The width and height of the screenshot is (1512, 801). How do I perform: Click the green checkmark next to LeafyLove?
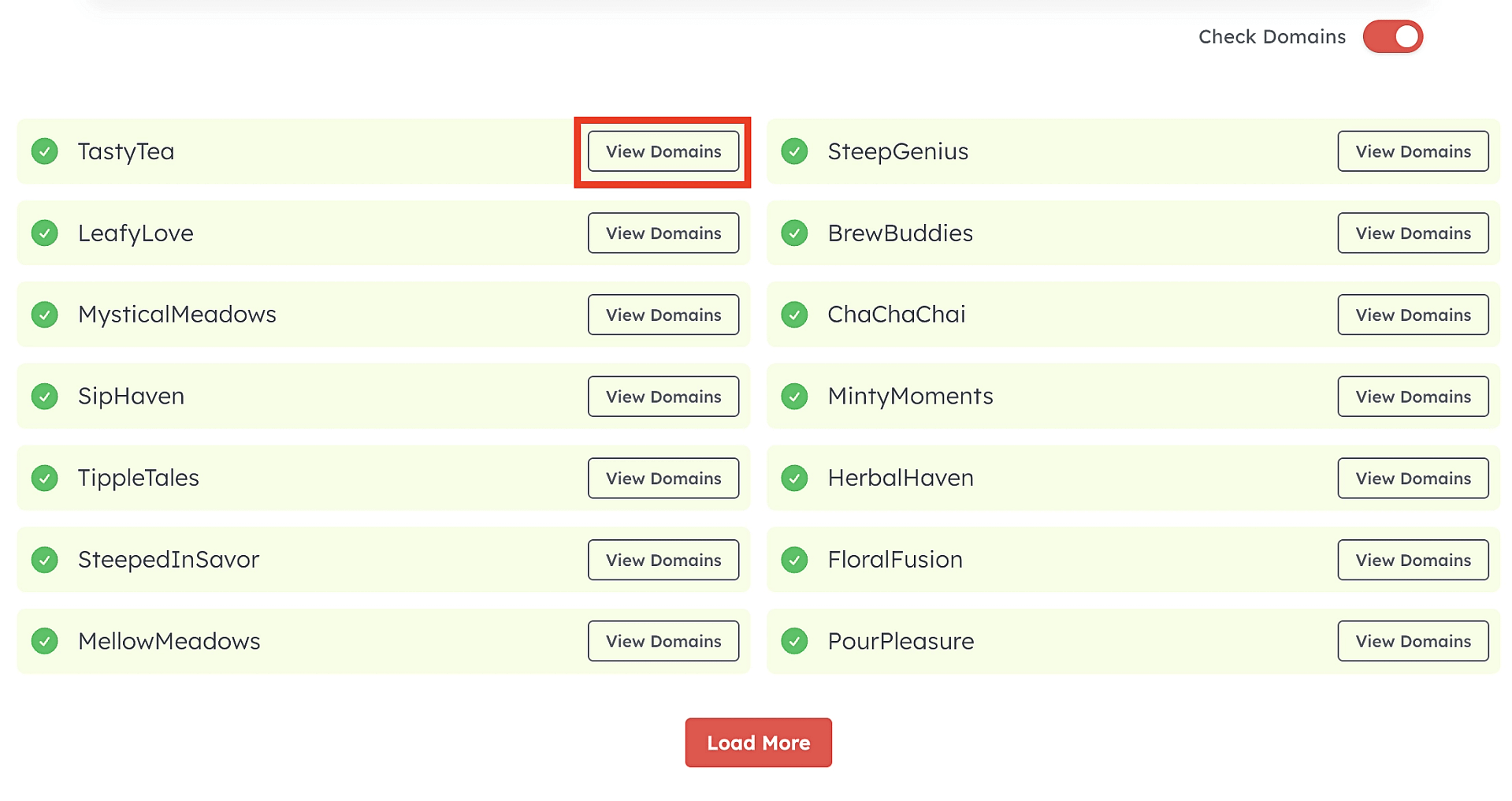point(45,233)
